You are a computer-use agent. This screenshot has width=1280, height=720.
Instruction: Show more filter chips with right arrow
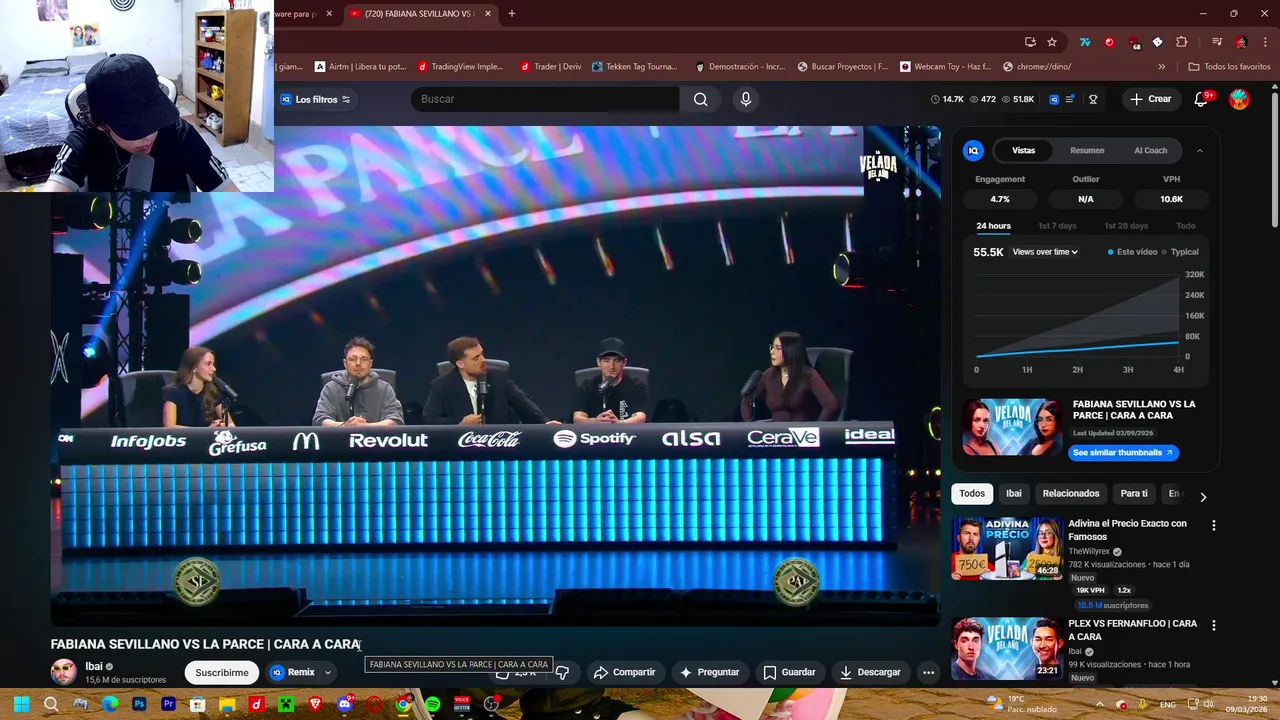point(1203,496)
